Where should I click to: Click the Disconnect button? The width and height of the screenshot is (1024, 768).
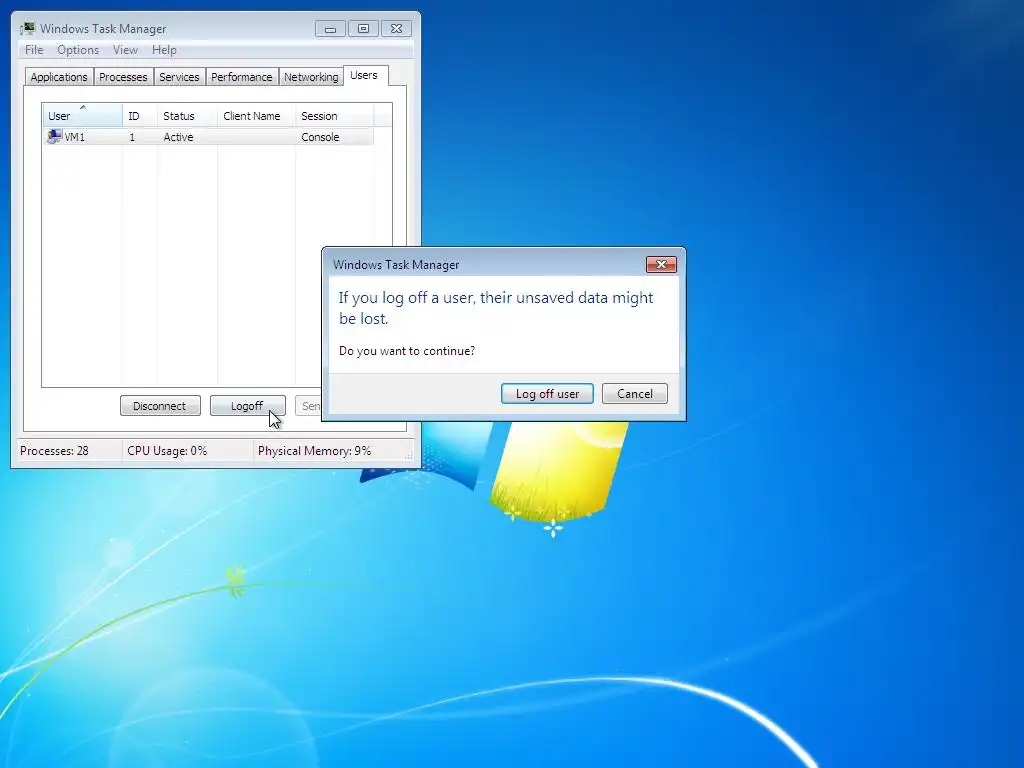click(x=160, y=406)
